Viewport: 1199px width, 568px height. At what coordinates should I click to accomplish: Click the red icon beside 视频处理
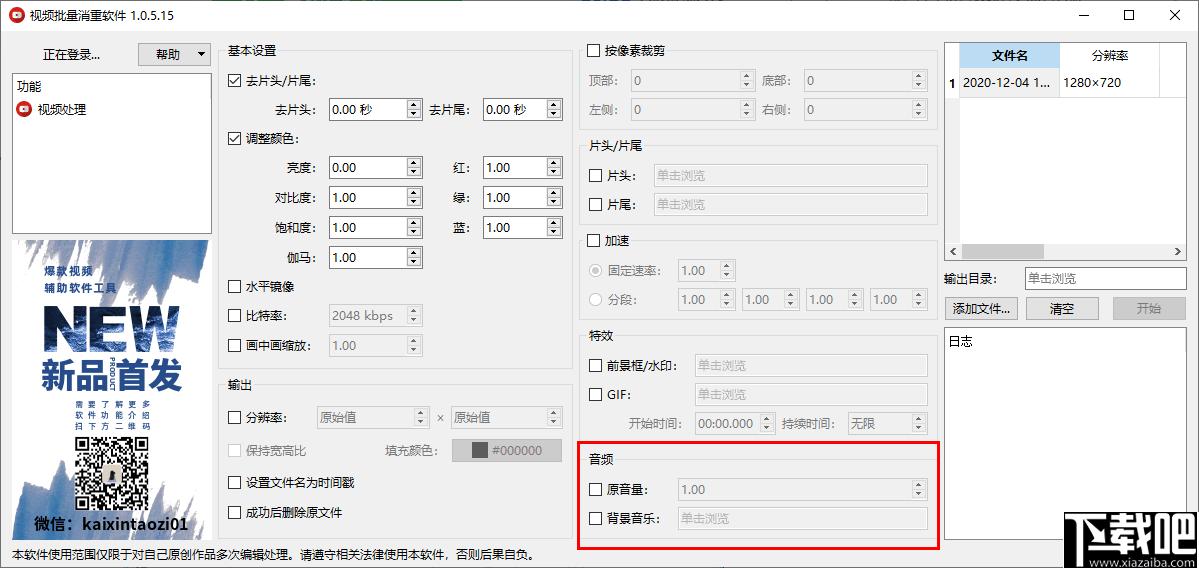click(24, 109)
